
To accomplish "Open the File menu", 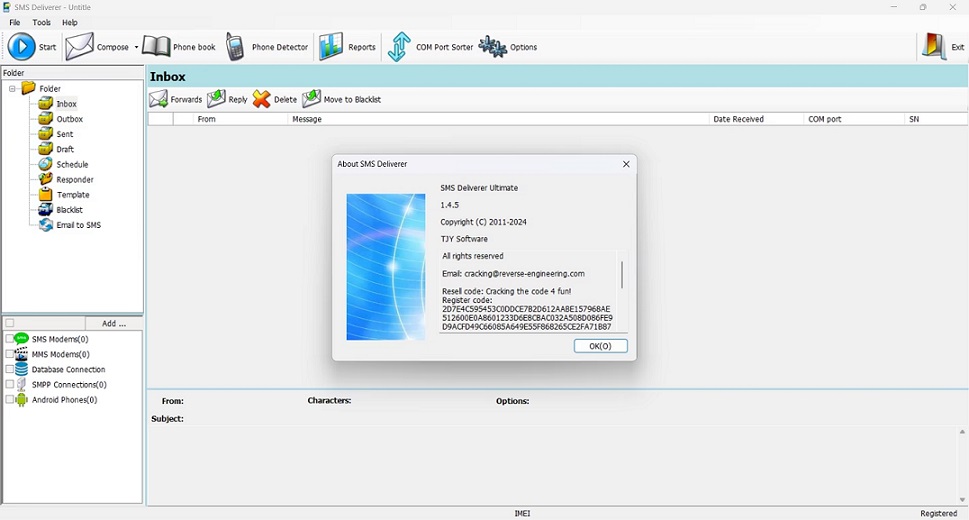I will (15, 22).
